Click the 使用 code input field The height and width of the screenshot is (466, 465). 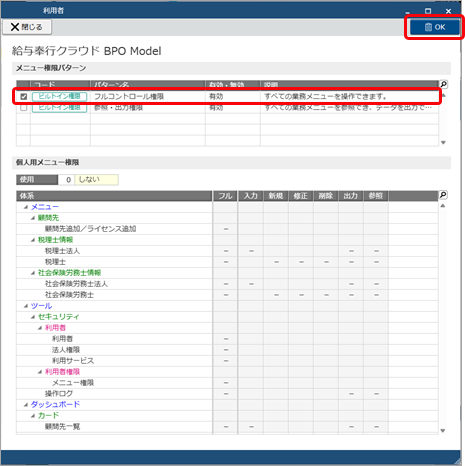tap(66, 180)
